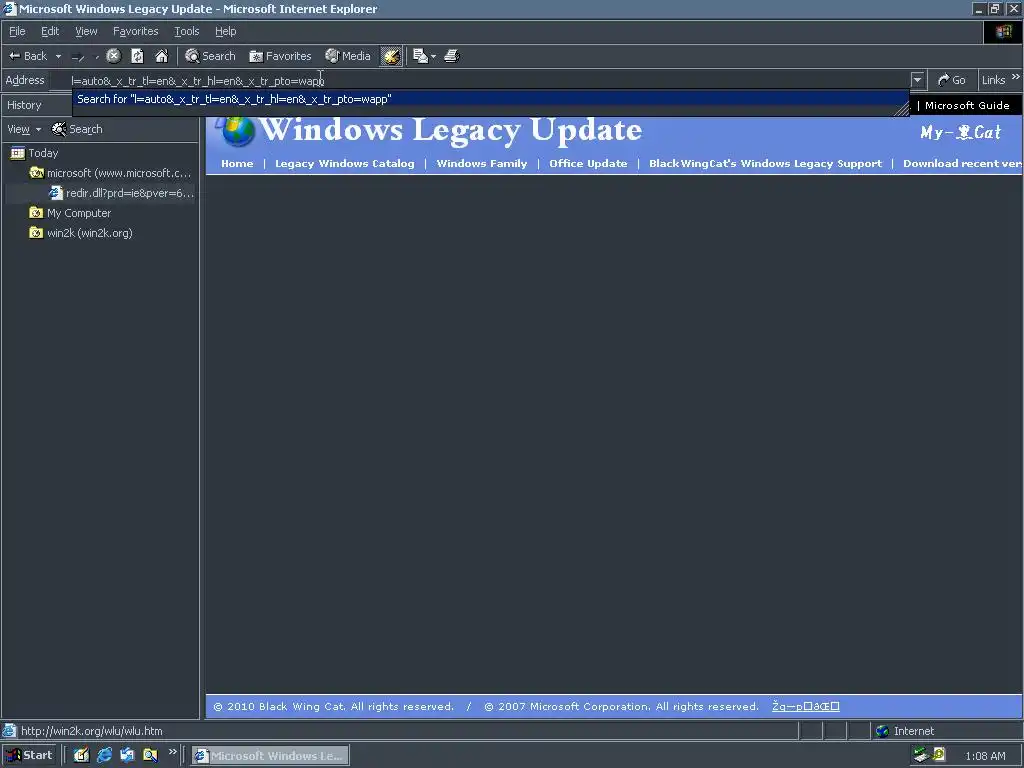Open the Favorites toolbar button
The width and height of the screenshot is (1024, 768).
click(280, 56)
